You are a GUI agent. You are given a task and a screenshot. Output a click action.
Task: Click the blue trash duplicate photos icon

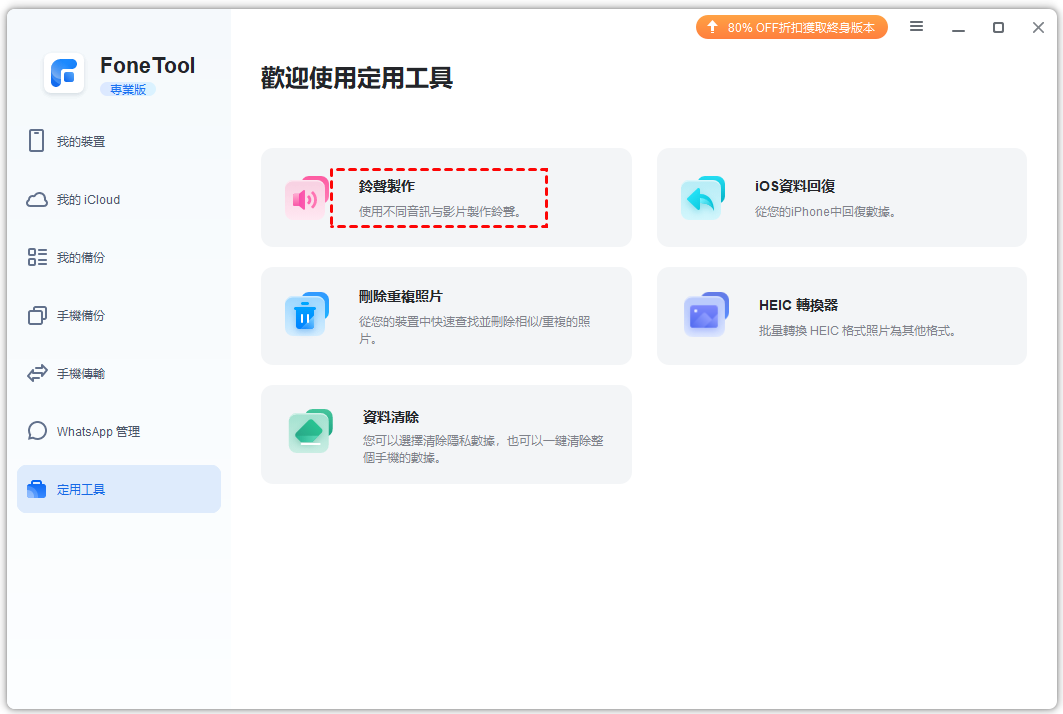click(306, 315)
